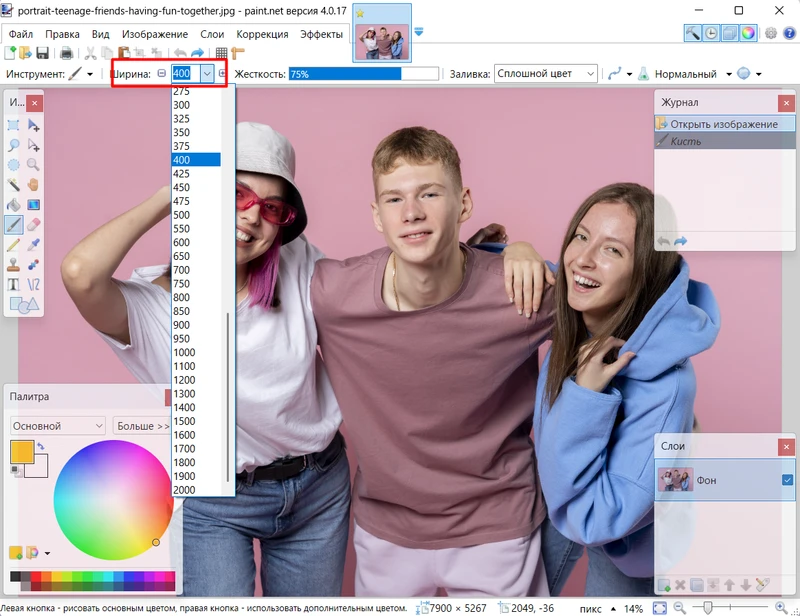The width and height of the screenshot is (800, 616).
Task: Click the Save floppy disk icon
Action: tap(42, 53)
